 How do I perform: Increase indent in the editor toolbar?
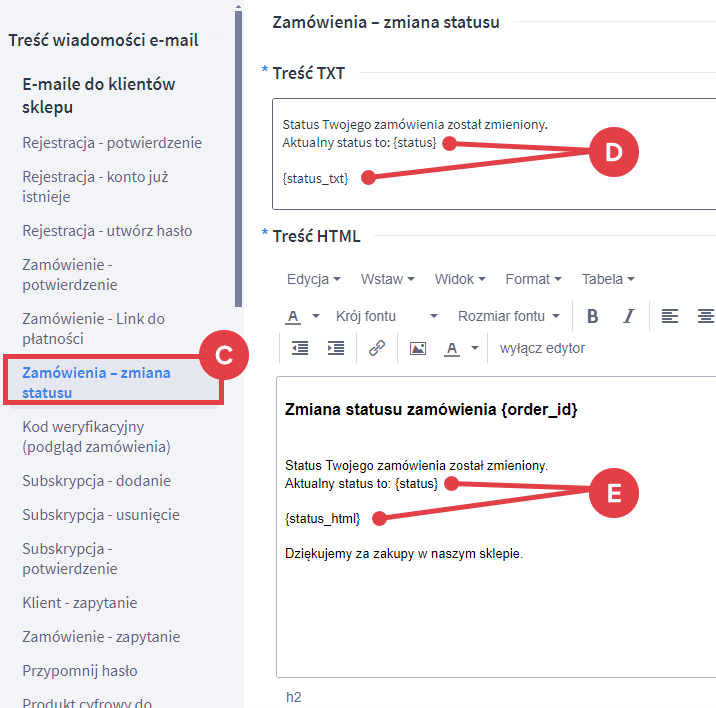[x=336, y=349]
